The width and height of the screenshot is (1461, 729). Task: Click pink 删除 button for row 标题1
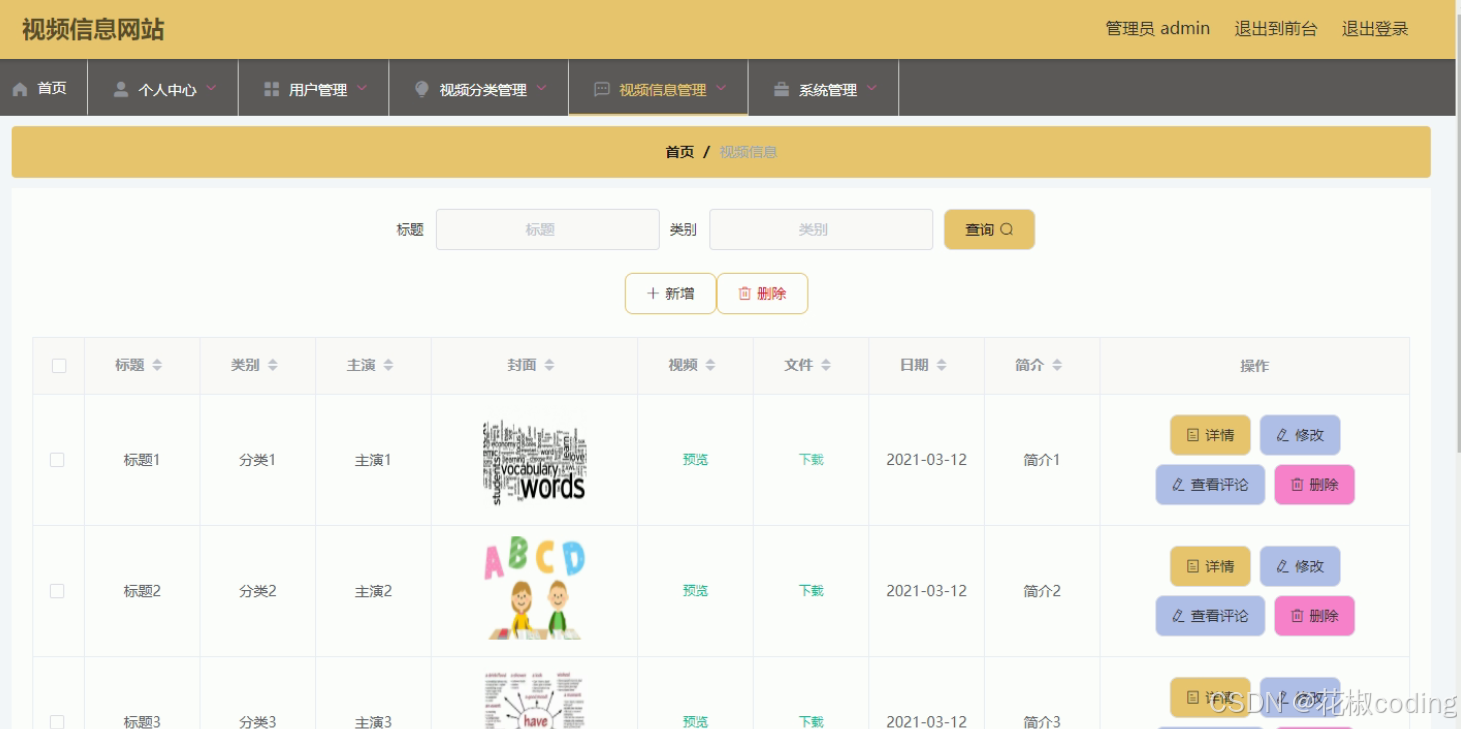tap(1314, 484)
